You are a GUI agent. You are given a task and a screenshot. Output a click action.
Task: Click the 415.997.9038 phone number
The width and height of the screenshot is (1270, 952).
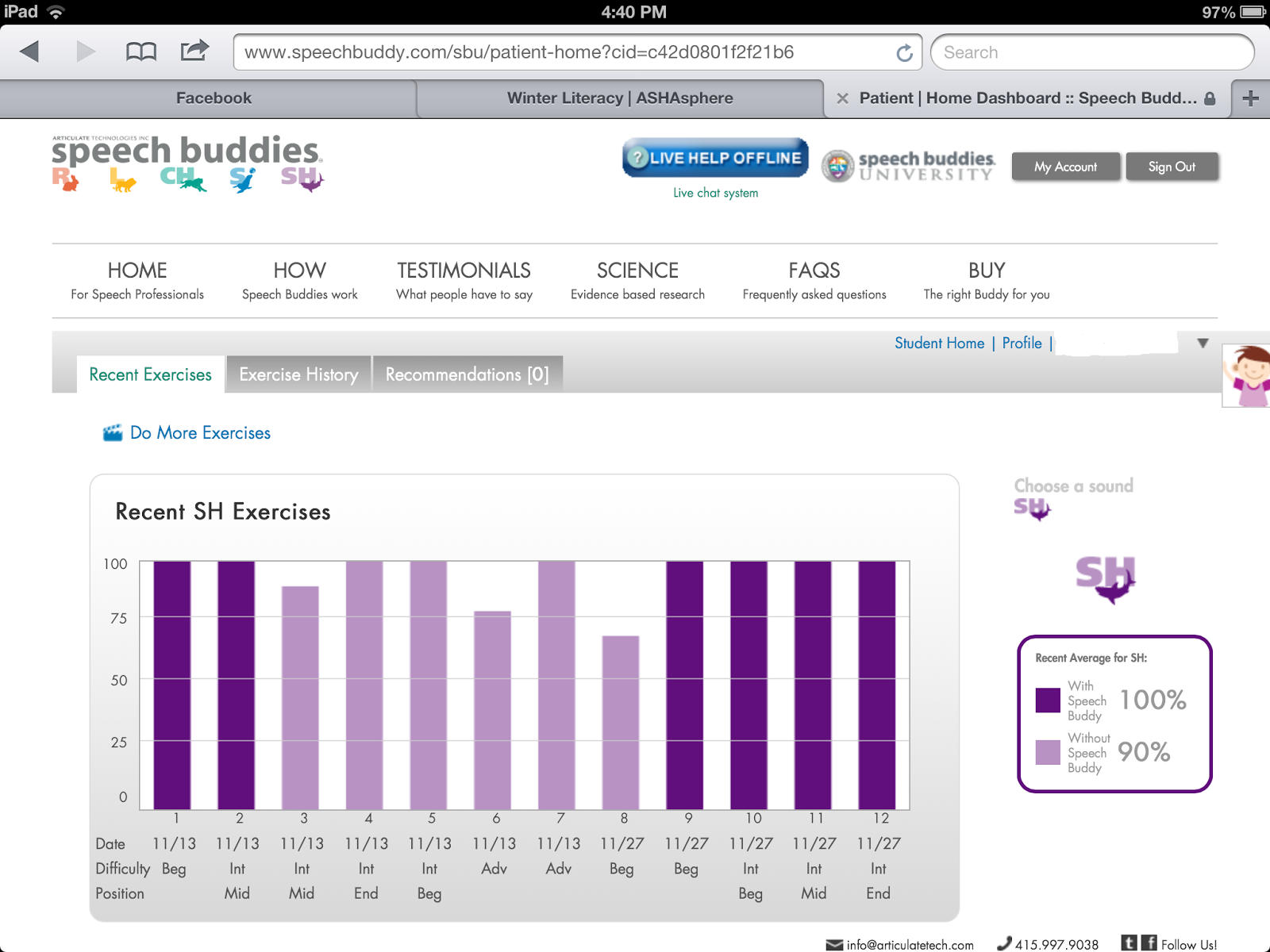1056,945
